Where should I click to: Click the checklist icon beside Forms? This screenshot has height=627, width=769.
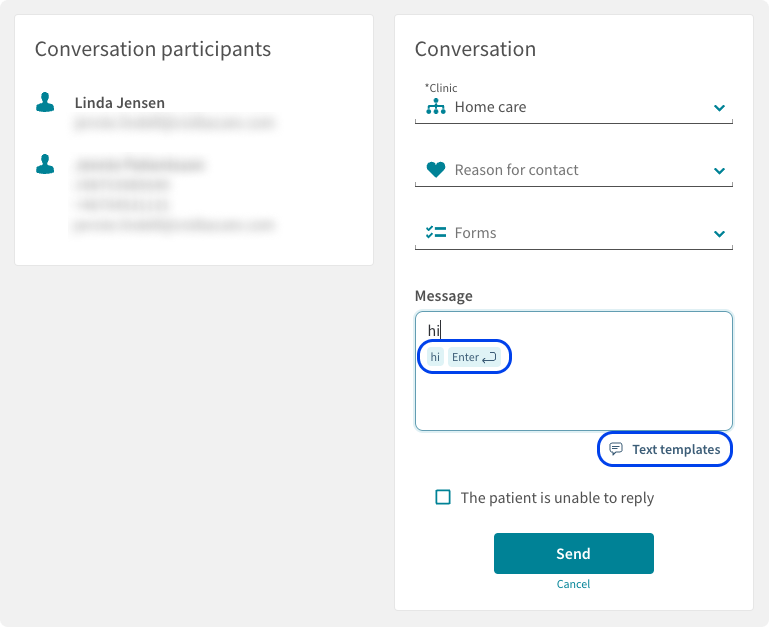pos(436,232)
